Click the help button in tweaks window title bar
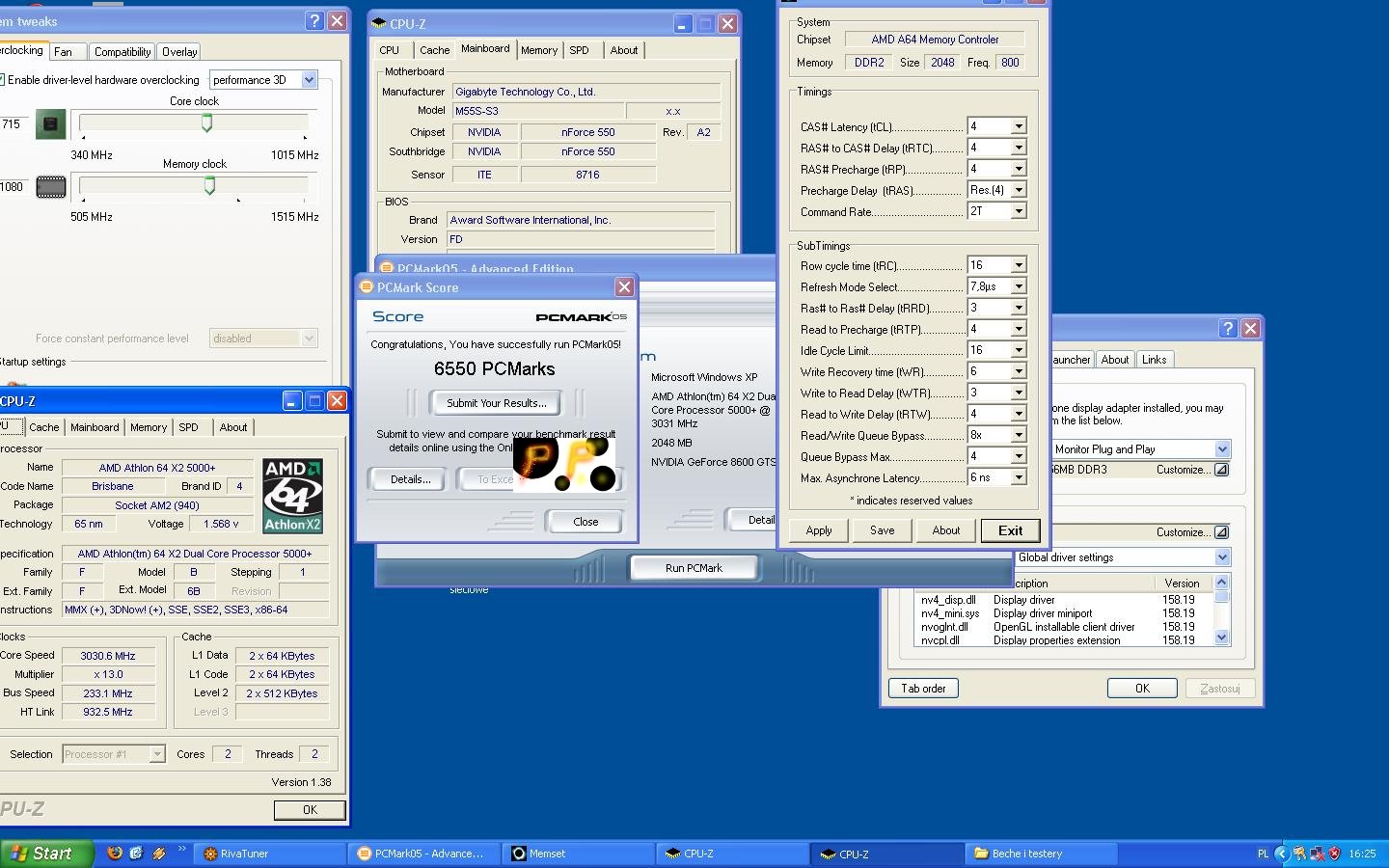This screenshot has height=868, width=1389. coord(314,20)
